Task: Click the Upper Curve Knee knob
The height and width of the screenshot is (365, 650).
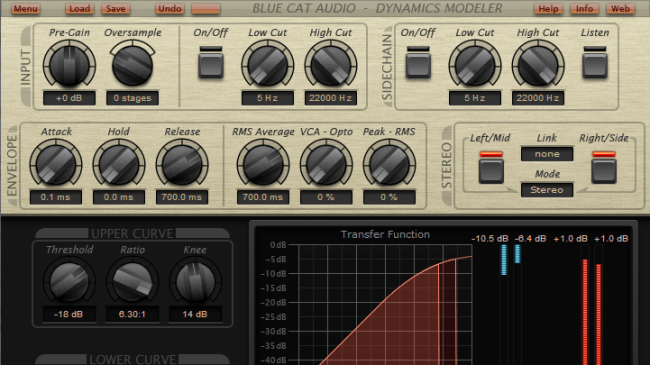Action: click(195, 281)
